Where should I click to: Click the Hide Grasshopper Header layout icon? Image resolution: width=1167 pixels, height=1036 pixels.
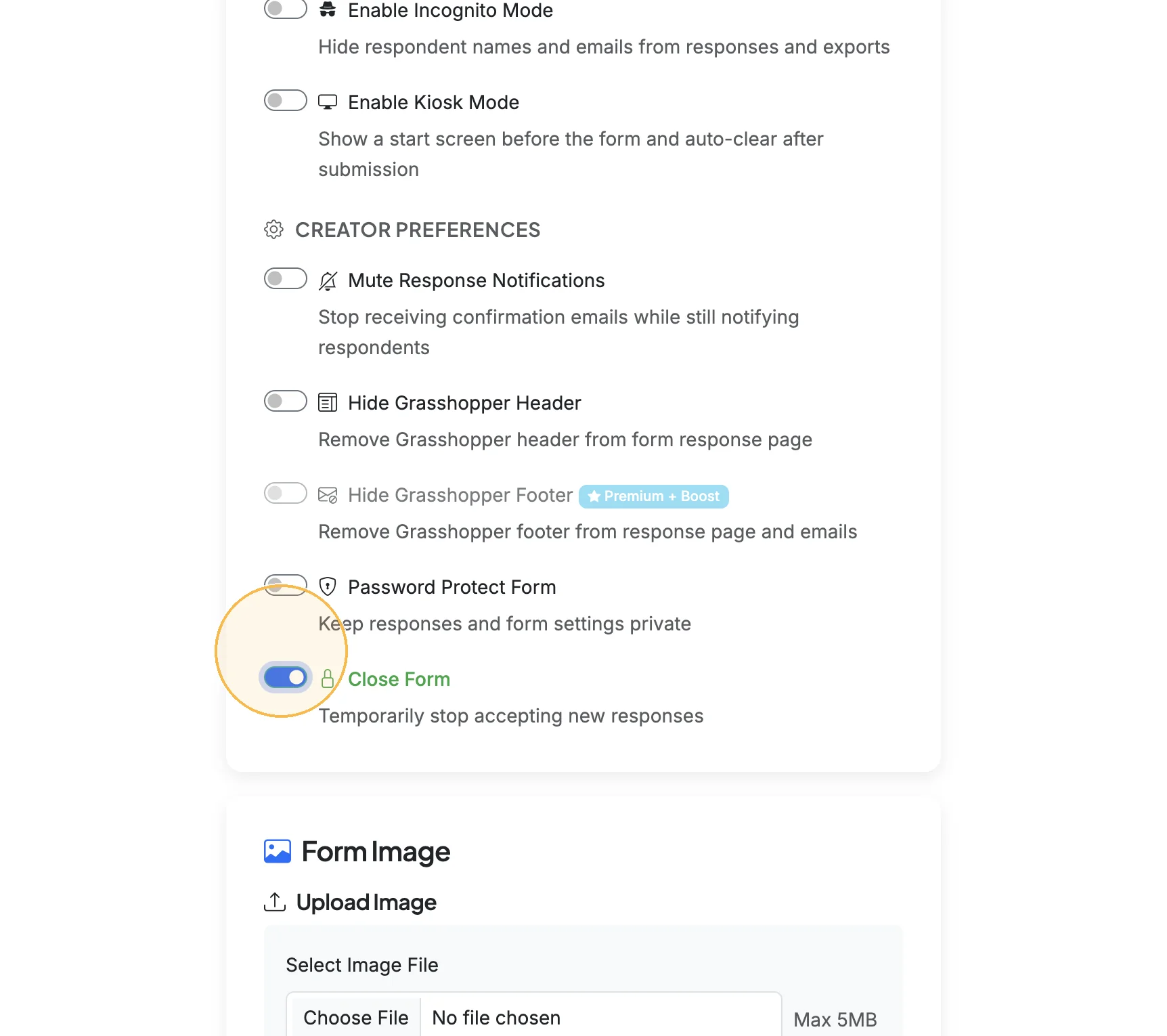pos(328,403)
